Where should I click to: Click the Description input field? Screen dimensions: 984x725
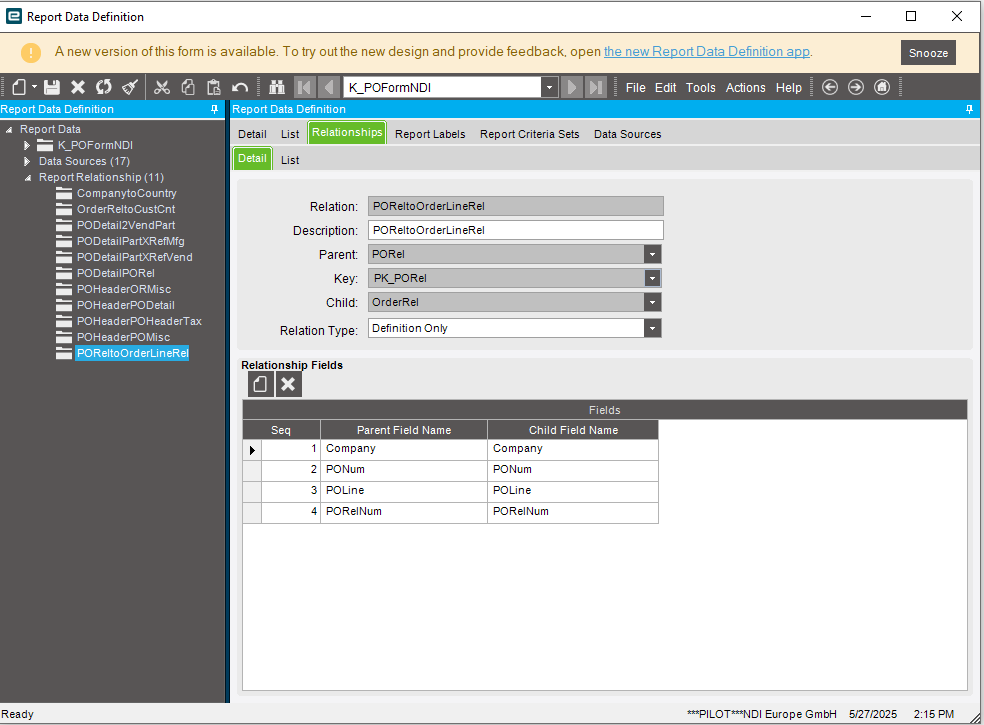[x=515, y=230]
